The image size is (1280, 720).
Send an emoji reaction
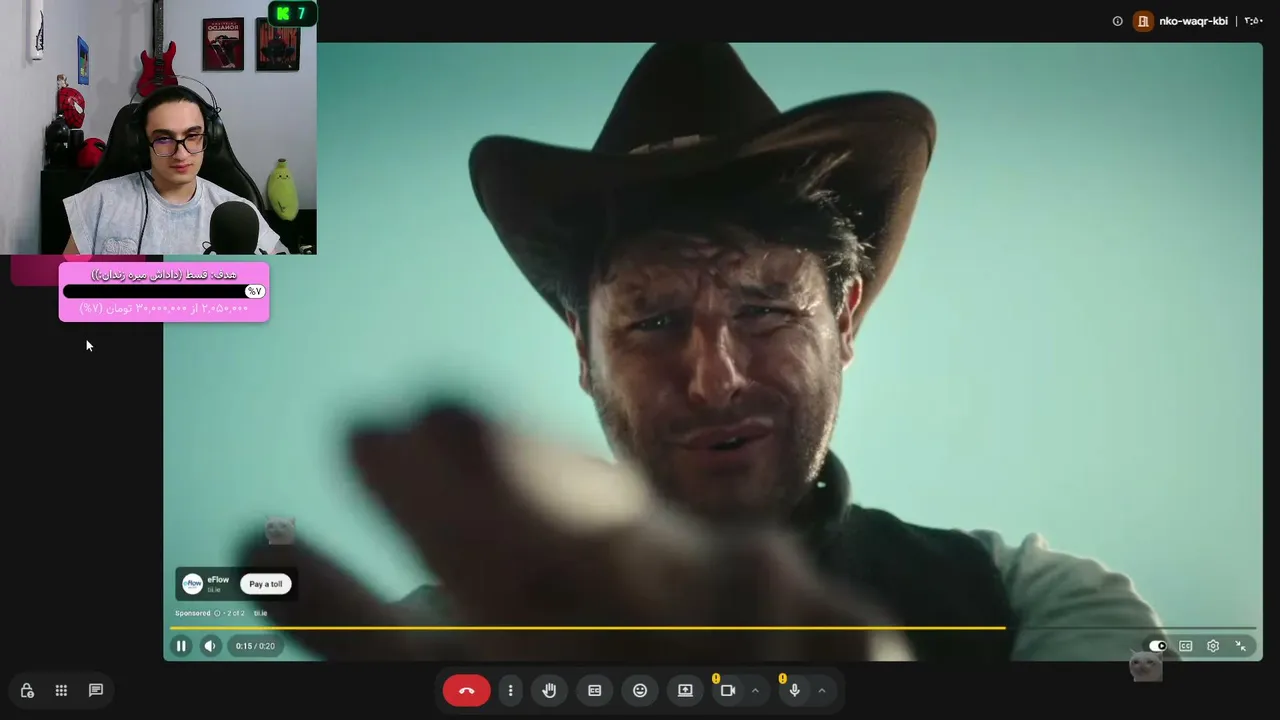[640, 690]
